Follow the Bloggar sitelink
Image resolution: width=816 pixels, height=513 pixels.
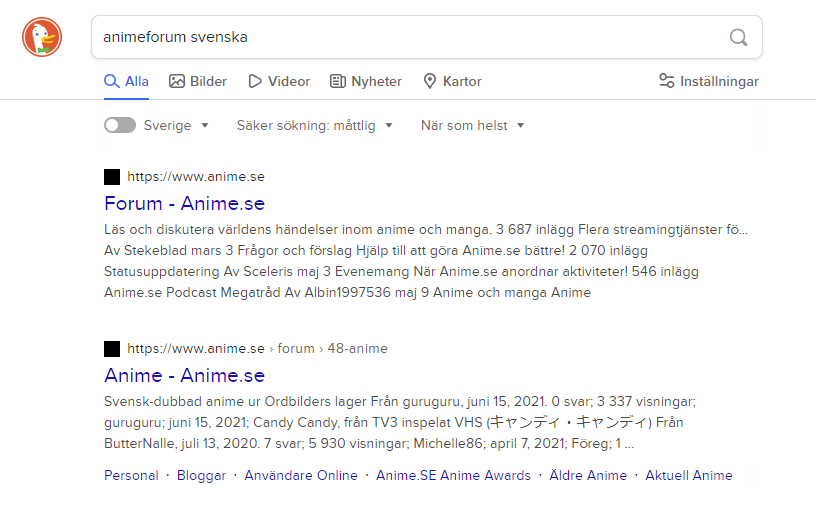coord(201,475)
